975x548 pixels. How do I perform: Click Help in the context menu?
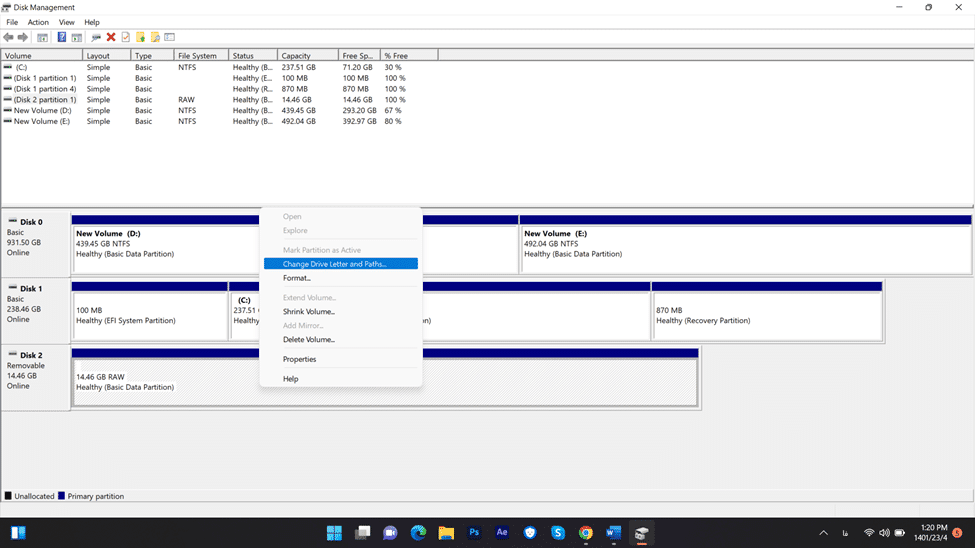(341, 379)
